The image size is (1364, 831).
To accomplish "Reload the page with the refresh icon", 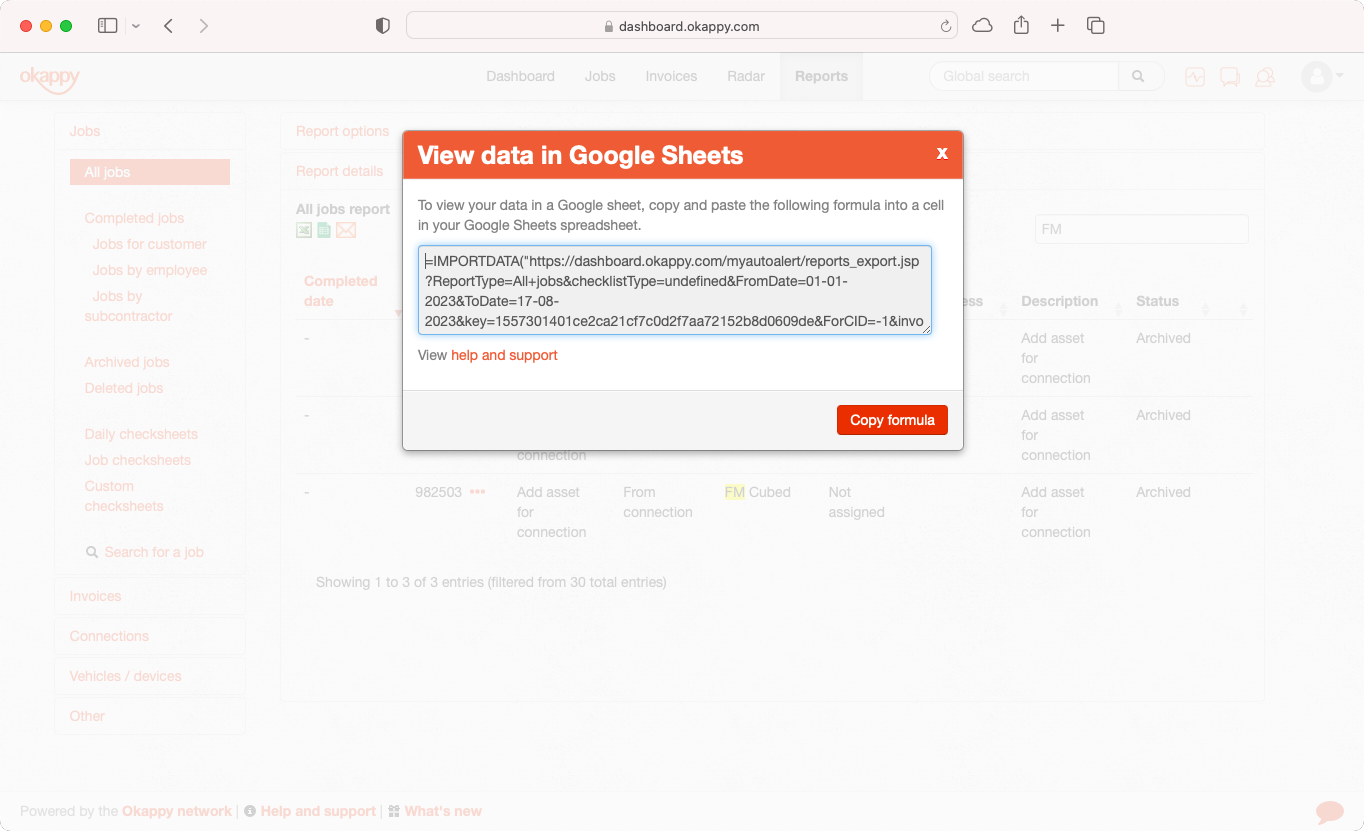I will (x=945, y=27).
